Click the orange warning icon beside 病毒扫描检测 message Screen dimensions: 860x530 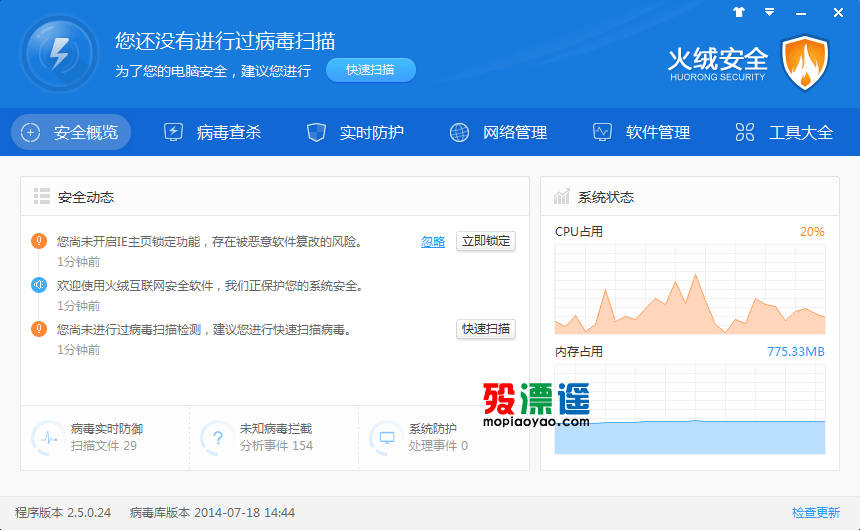[39, 329]
